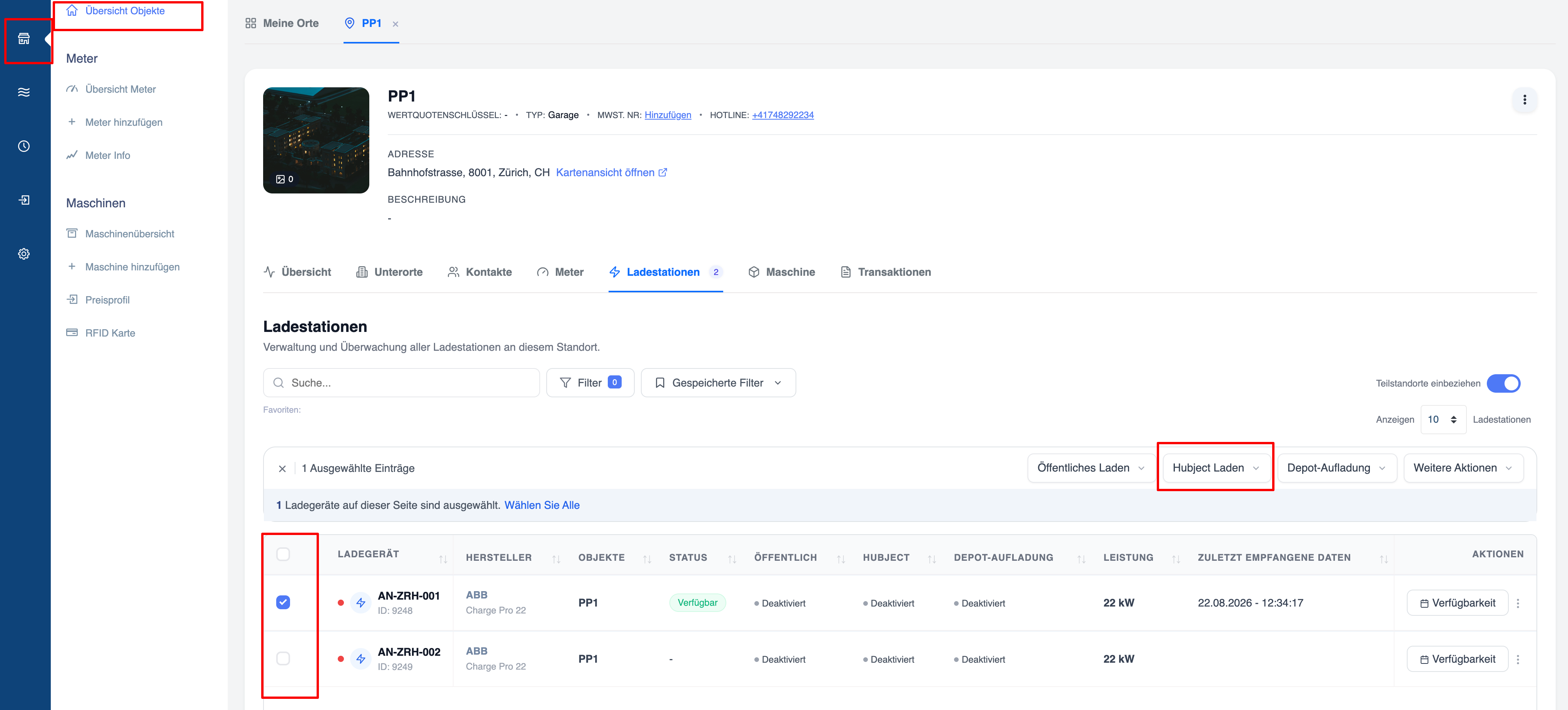
Task: Click the lightning icon for AN-ZRH-002
Action: click(x=361, y=659)
